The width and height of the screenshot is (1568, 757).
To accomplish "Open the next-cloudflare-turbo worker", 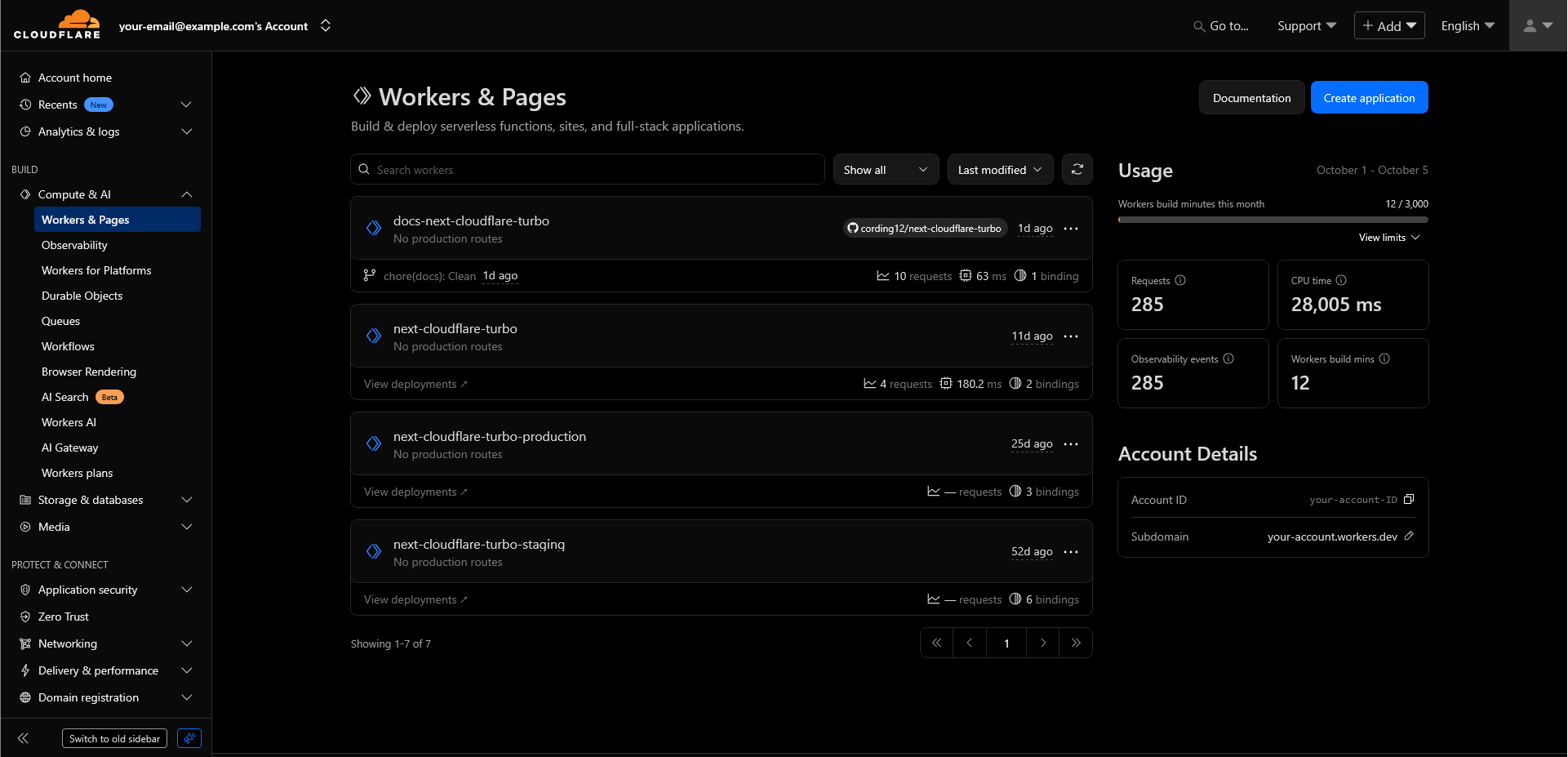I will pos(455,328).
